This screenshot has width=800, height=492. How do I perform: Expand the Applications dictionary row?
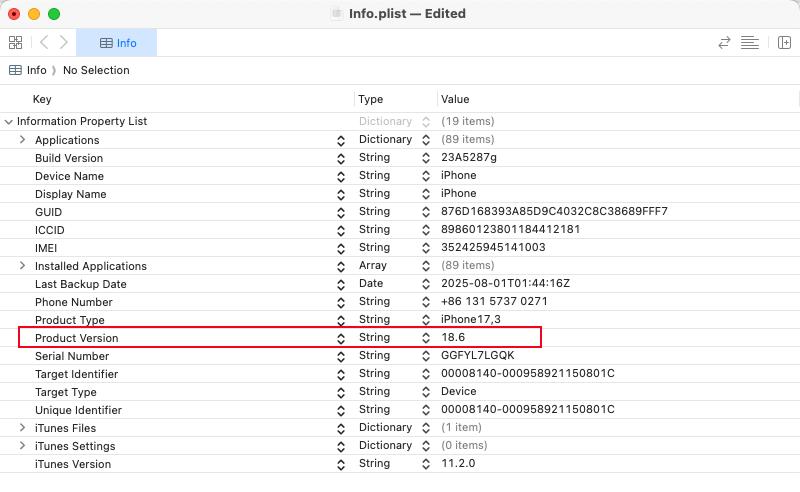(22, 139)
